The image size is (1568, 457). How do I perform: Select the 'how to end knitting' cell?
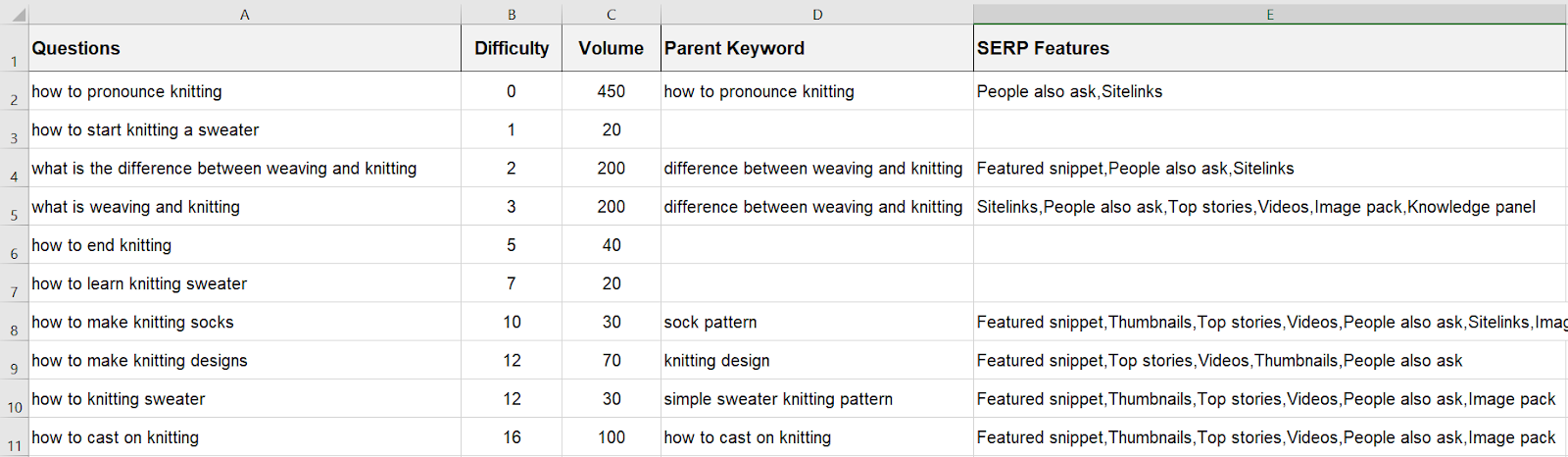[x=245, y=245]
